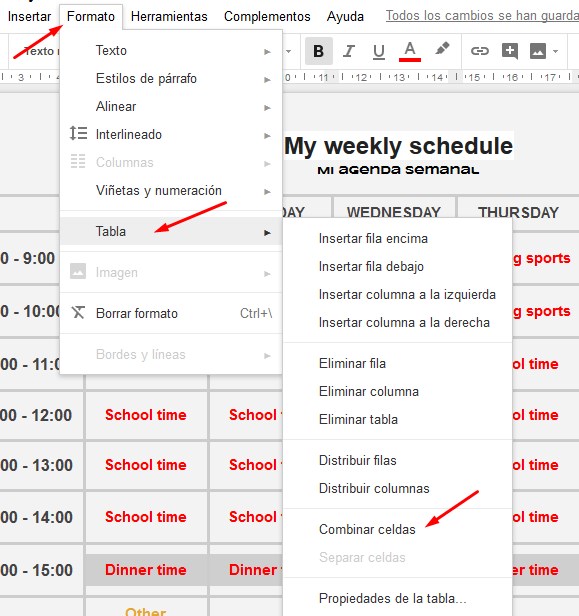Open the Complementos menu
The image size is (579, 616).
point(267,16)
